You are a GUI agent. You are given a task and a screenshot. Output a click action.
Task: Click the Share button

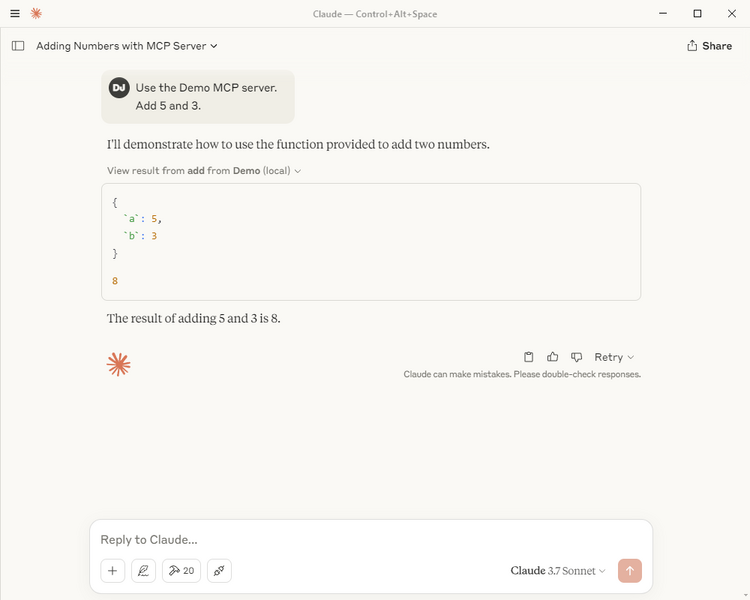[x=709, y=46]
